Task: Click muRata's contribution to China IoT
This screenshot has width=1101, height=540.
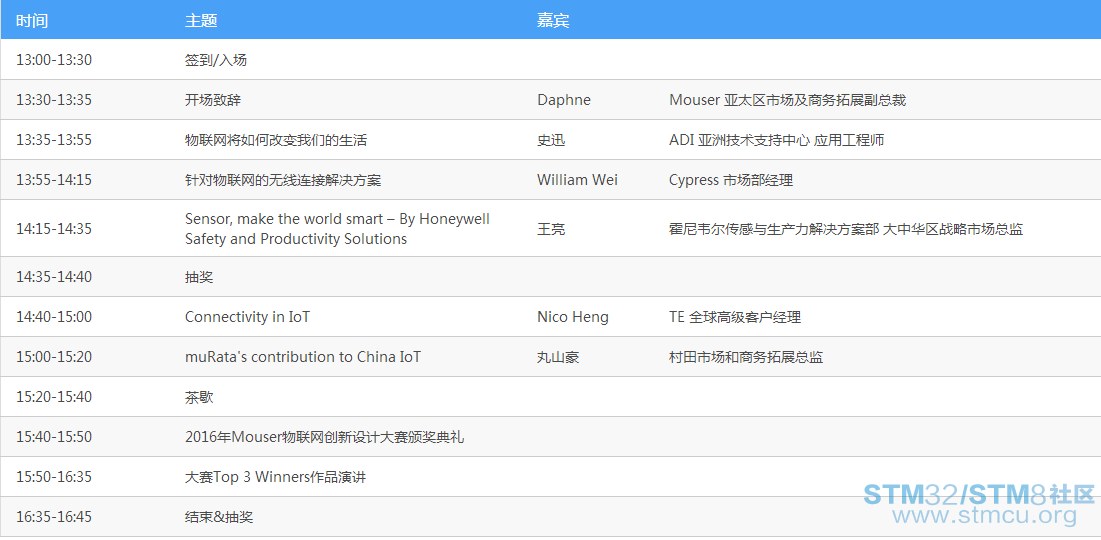Action: (x=303, y=357)
